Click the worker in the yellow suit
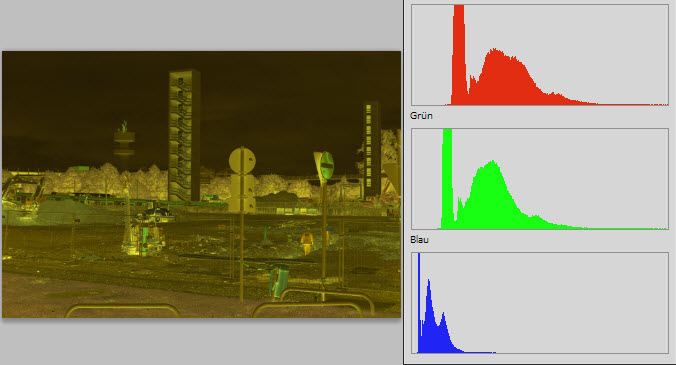Screen dimensions: 676x365 point(307,242)
